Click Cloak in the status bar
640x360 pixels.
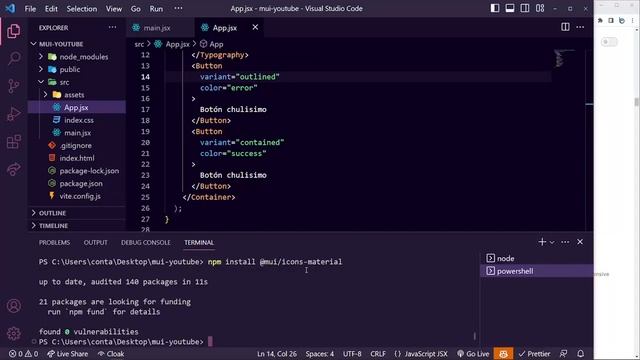tap(111, 354)
